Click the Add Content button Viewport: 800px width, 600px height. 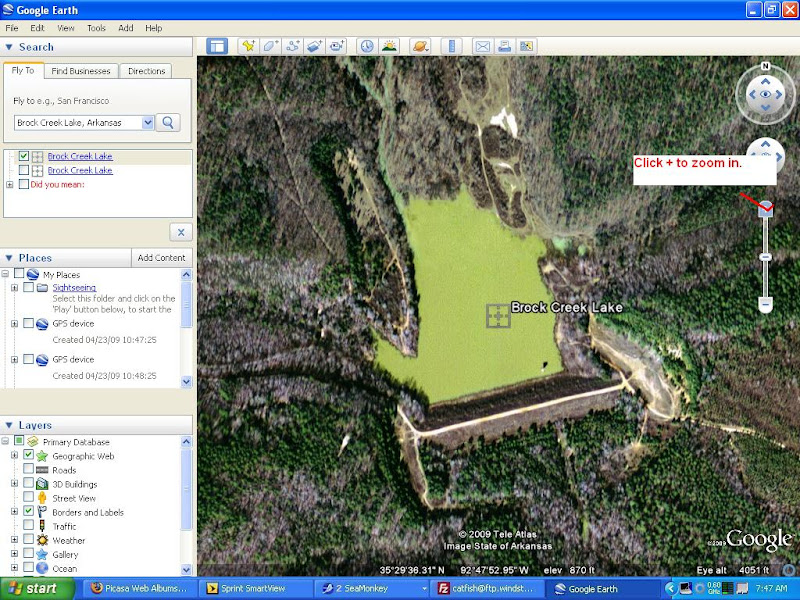click(161, 258)
